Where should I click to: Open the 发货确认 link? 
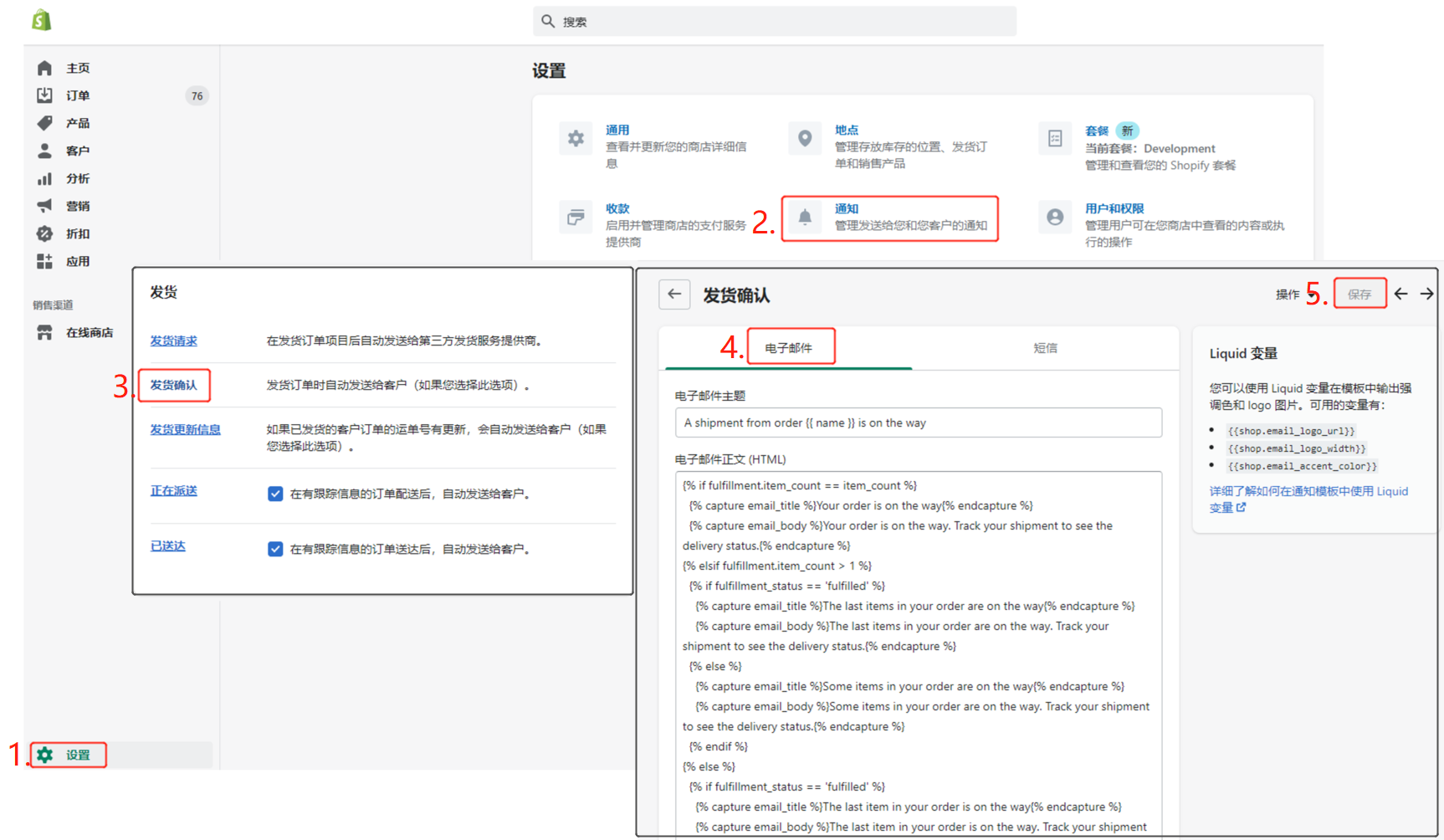pyautogui.click(x=174, y=385)
